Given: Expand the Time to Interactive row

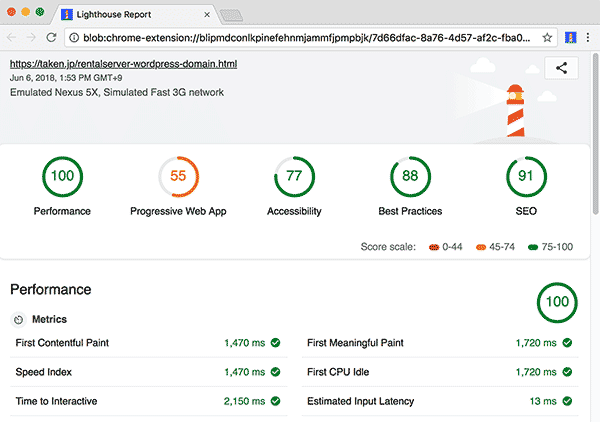Looking at the screenshot, I should (150, 400).
